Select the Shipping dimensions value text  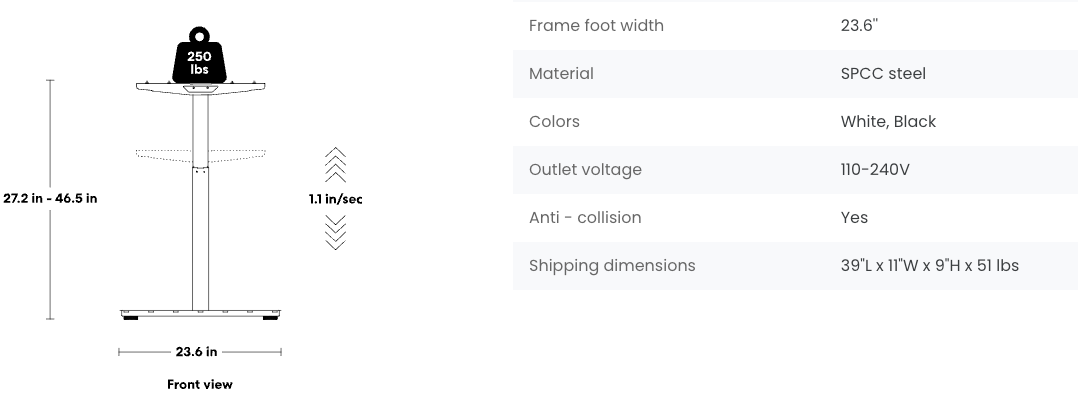[x=929, y=266]
